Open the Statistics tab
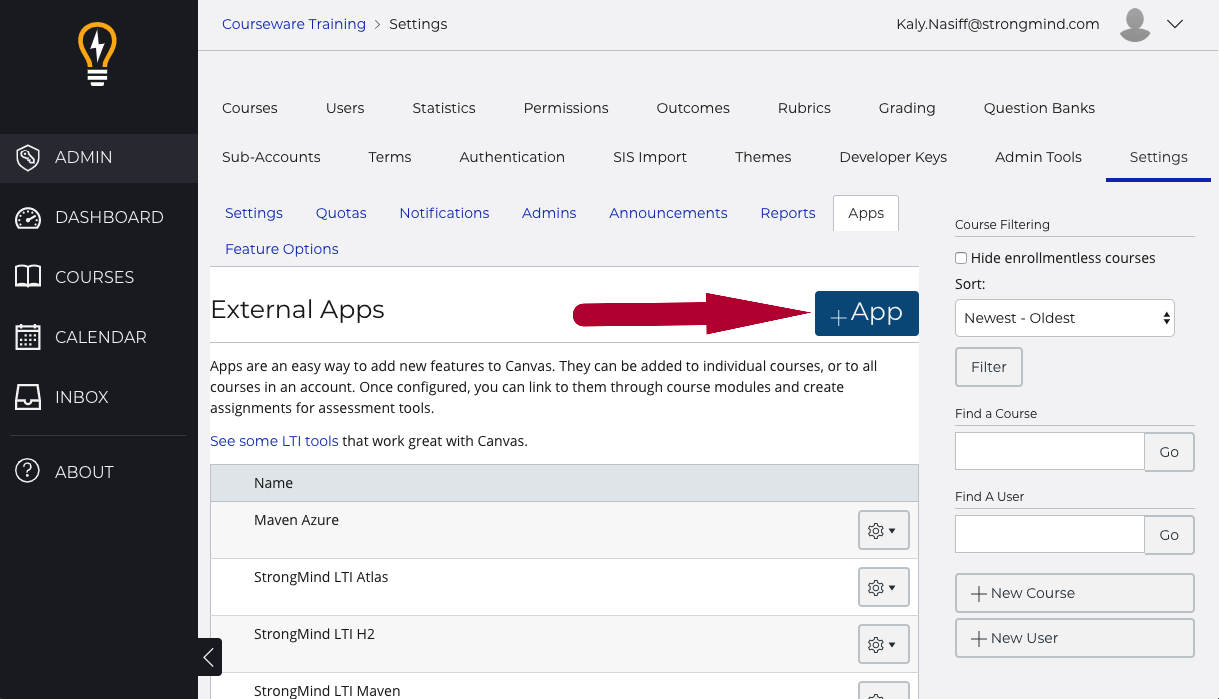Image resolution: width=1219 pixels, height=699 pixels. (x=444, y=108)
